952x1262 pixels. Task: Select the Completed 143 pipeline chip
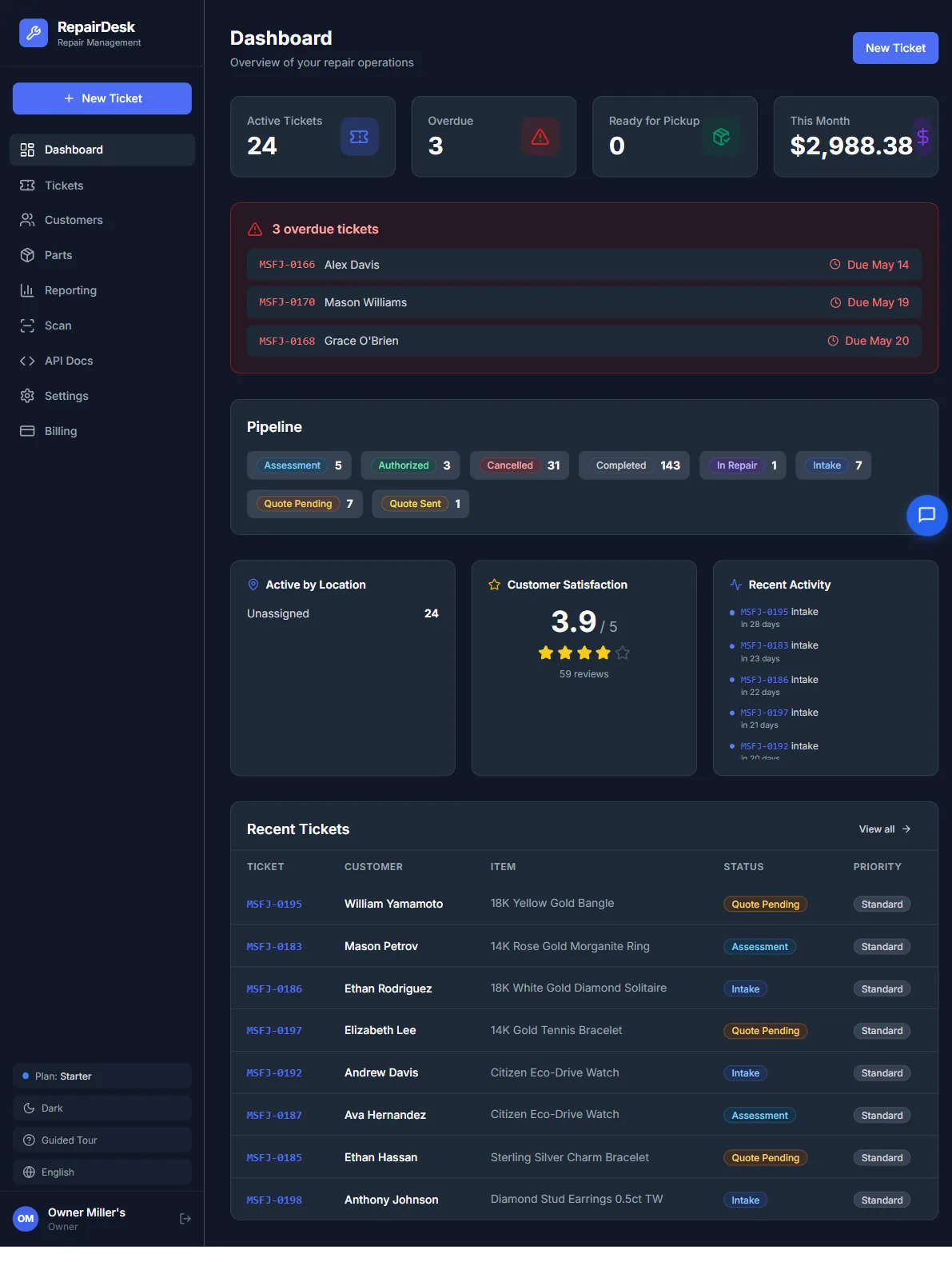click(x=634, y=465)
